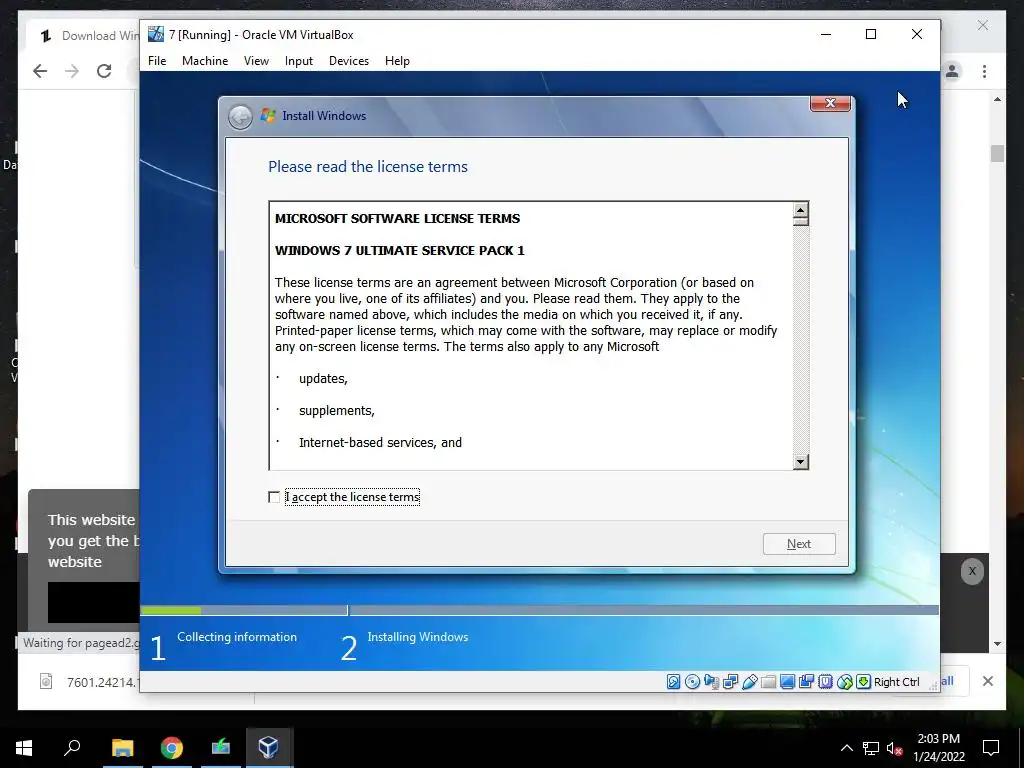1024x768 pixels.
Task: Click the taskbar clock showing 2:03 PM
Action: click(x=938, y=748)
